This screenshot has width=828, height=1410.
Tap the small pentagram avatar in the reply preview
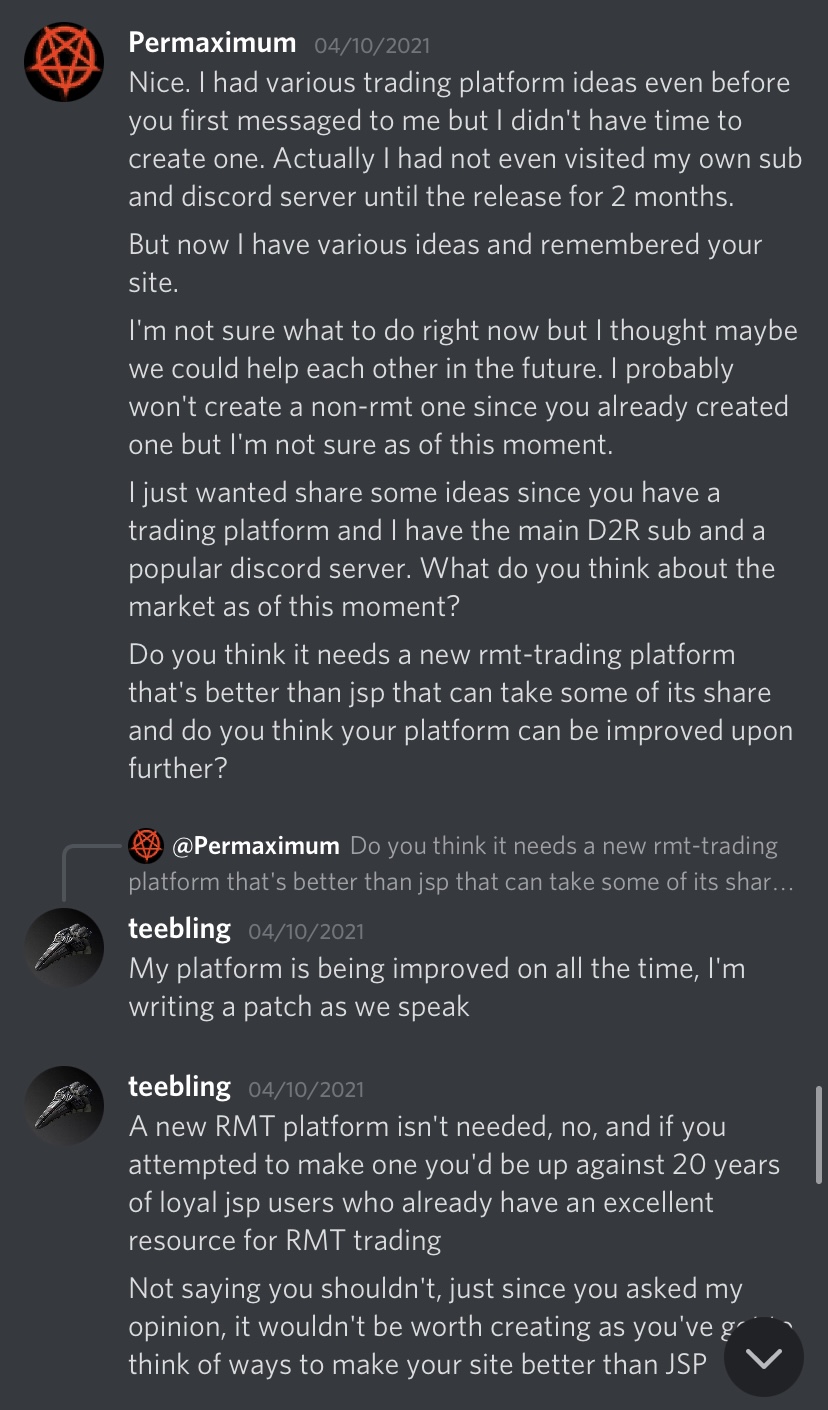click(146, 846)
